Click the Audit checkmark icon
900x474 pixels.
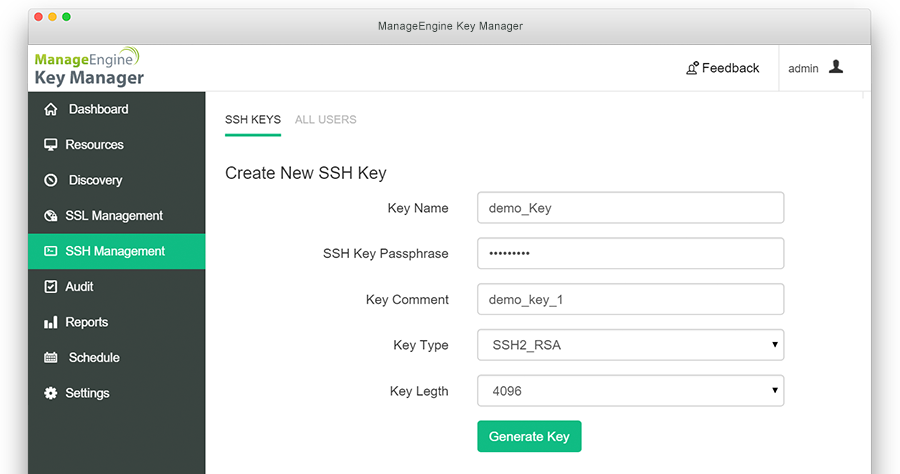point(51,287)
